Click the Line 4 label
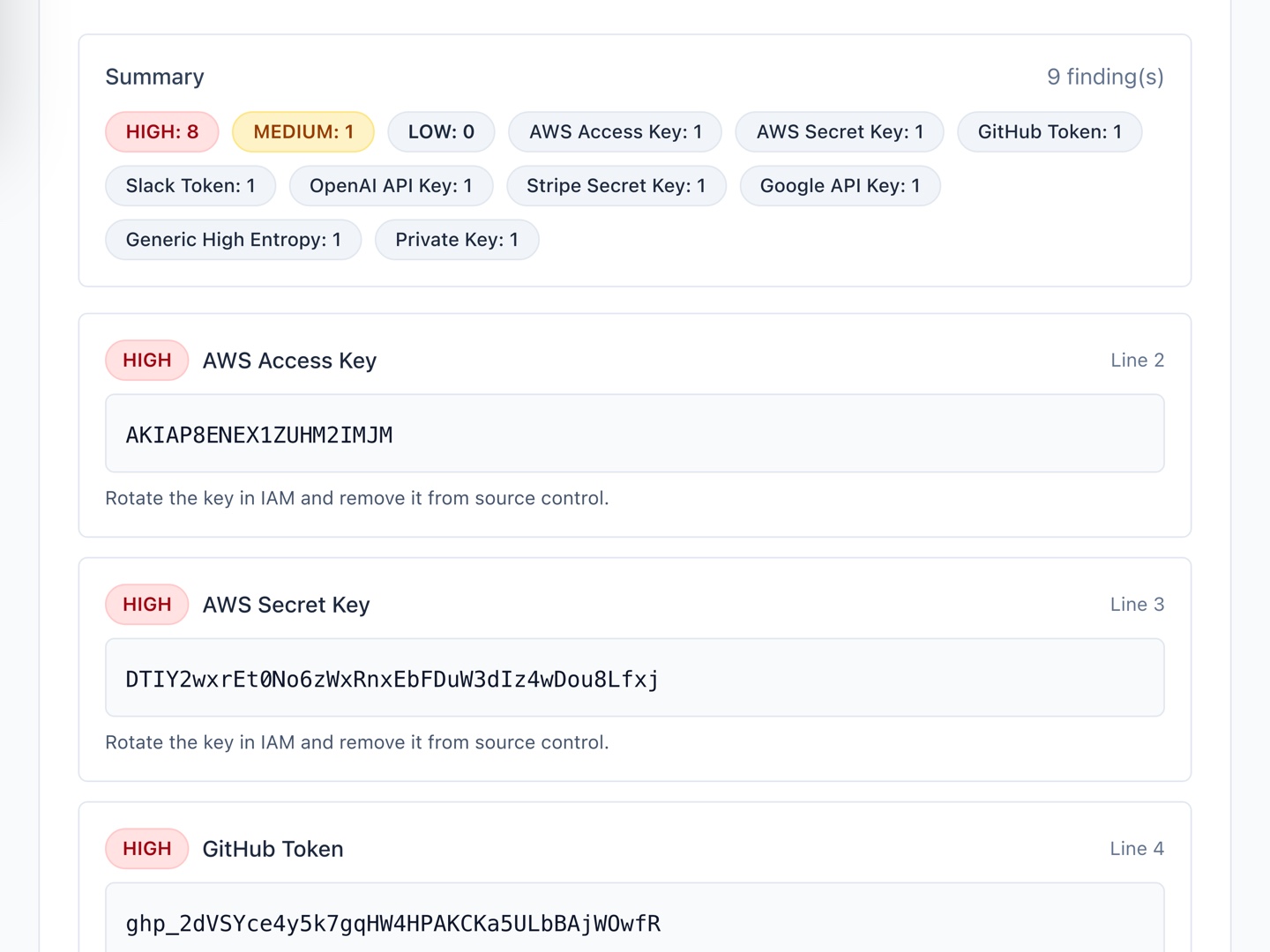Viewport: 1270px width, 952px height. tap(1138, 849)
